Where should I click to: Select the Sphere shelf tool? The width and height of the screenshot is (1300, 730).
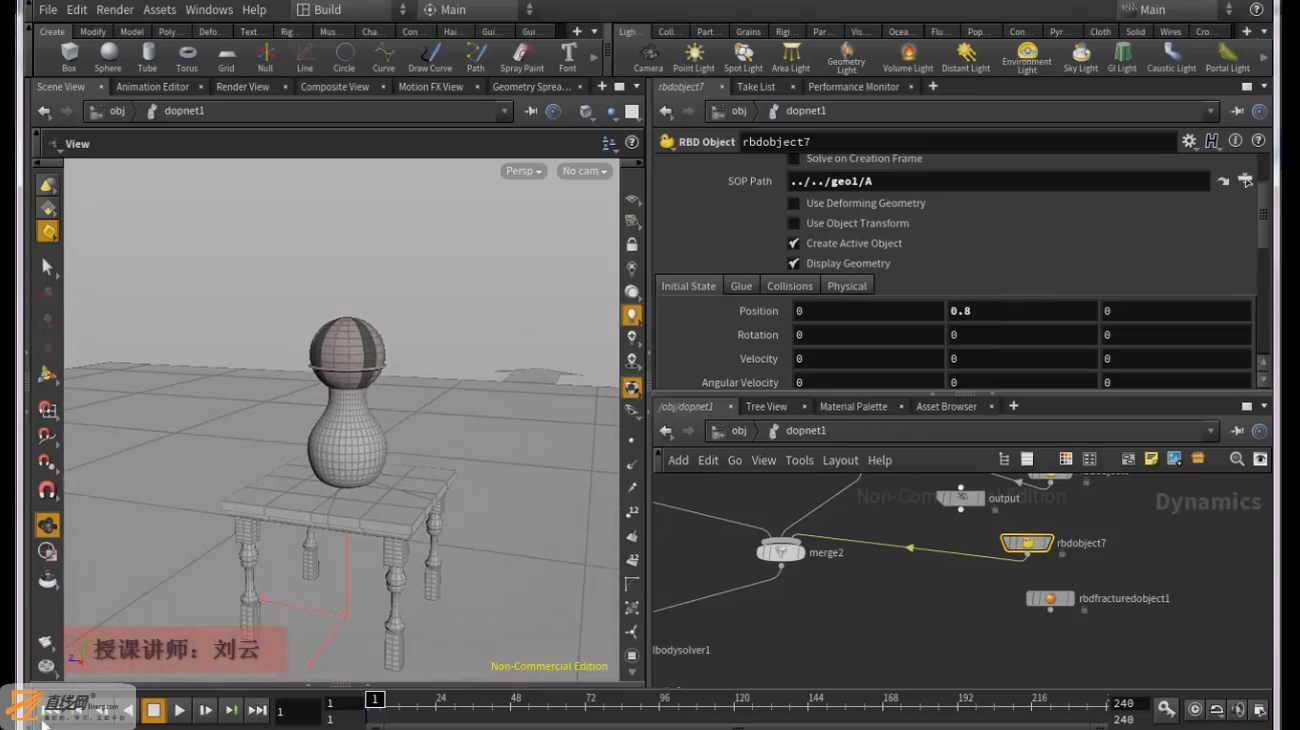click(108, 57)
